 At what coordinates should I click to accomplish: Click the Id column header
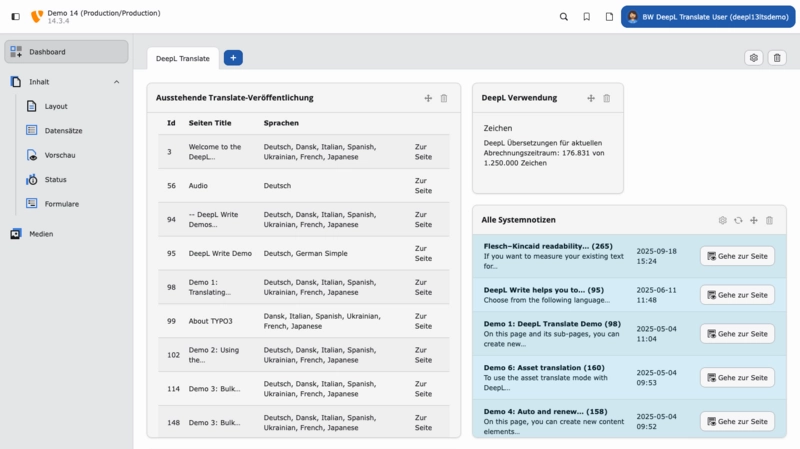pyautogui.click(x=171, y=123)
